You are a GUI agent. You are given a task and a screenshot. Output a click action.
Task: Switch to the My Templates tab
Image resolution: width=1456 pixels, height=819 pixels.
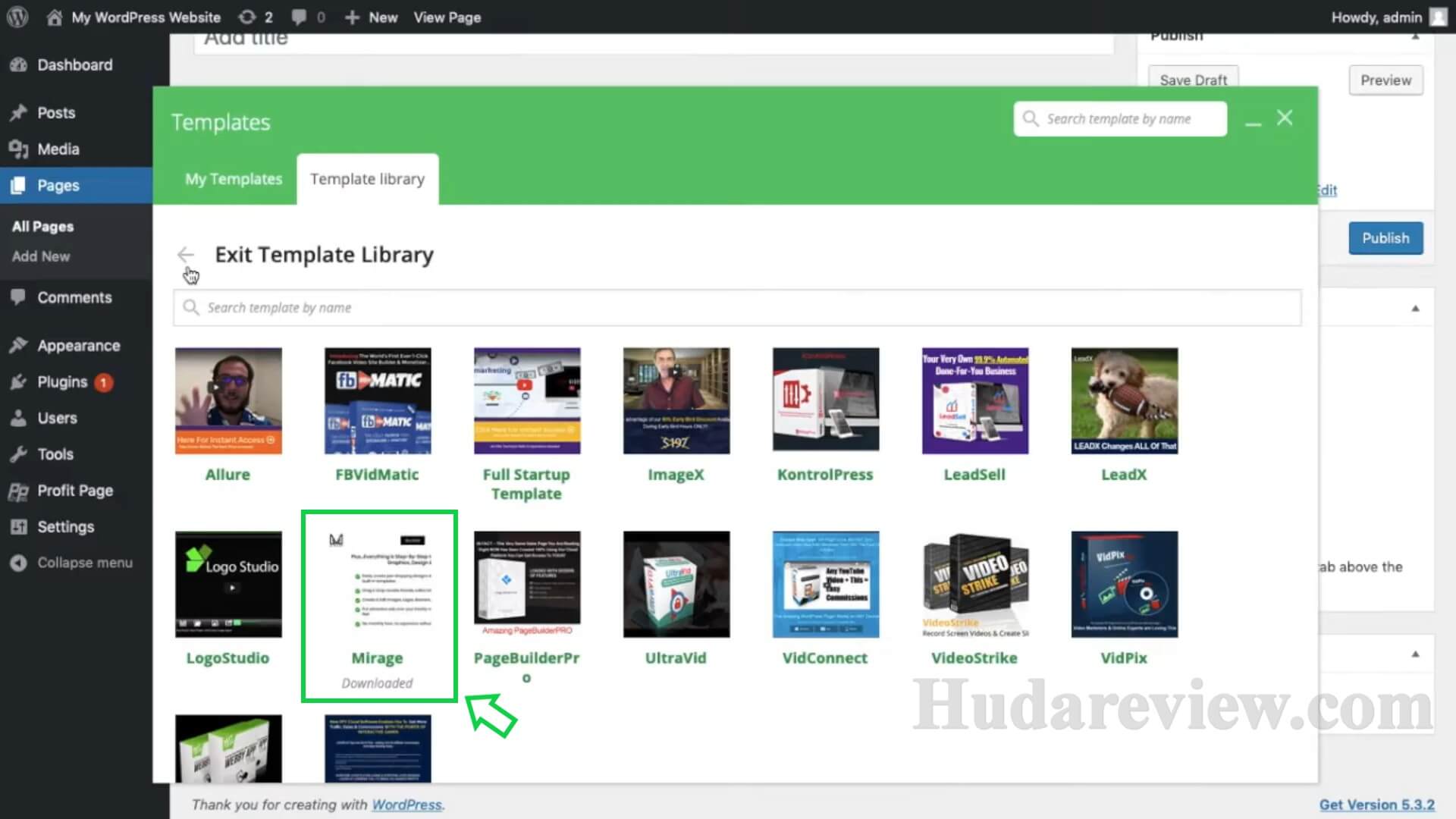233,178
